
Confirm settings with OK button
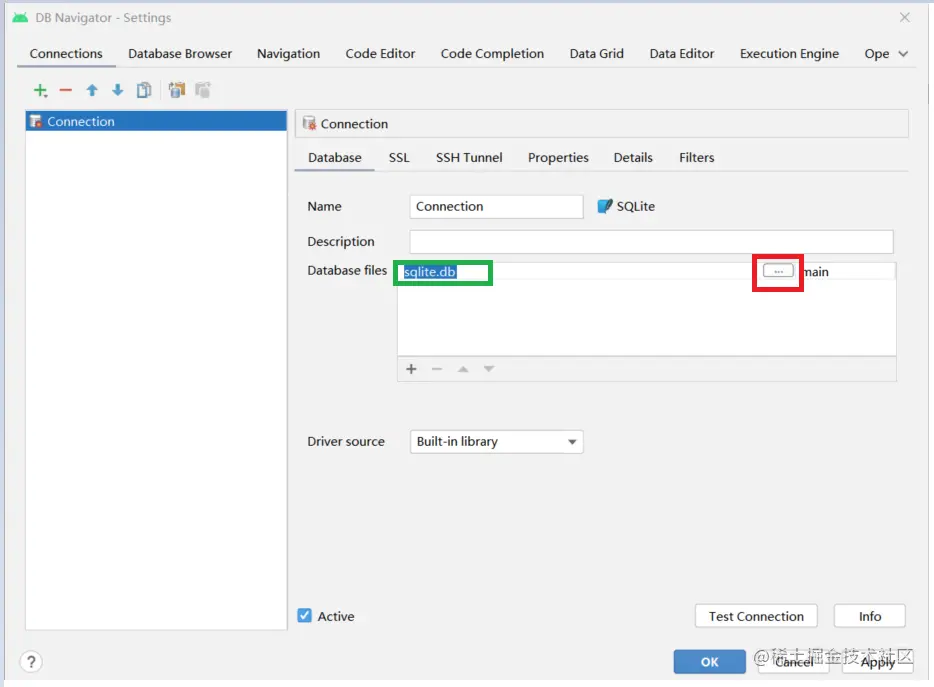pyautogui.click(x=709, y=661)
